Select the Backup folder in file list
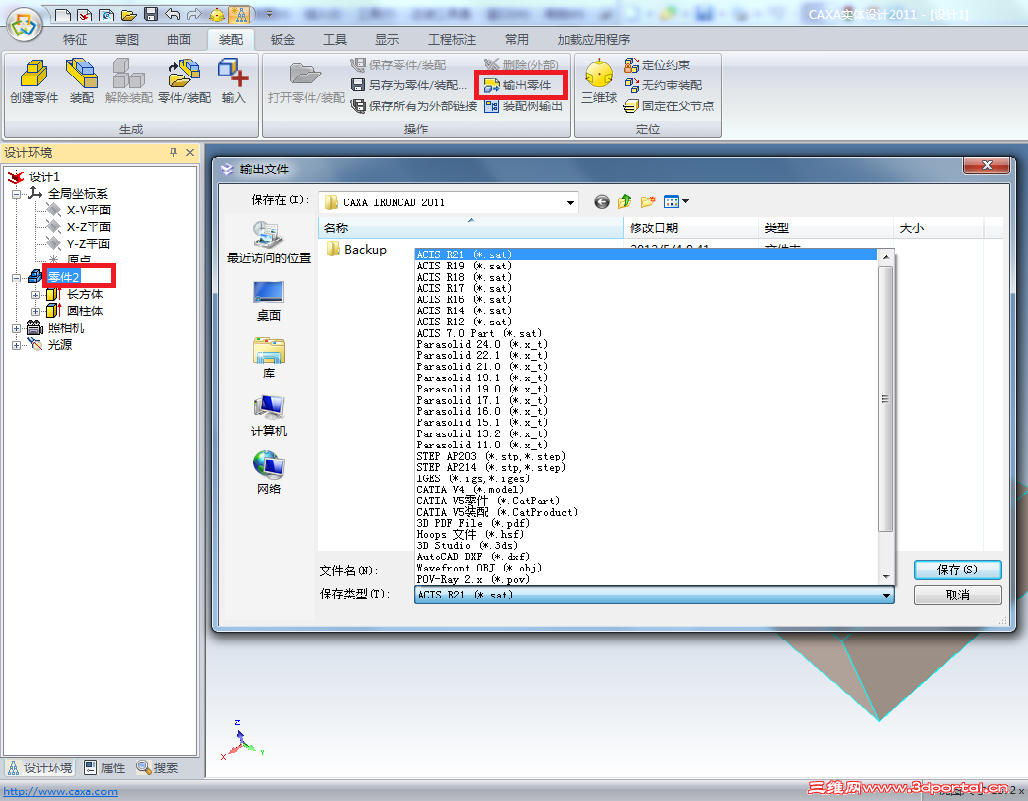 point(357,250)
